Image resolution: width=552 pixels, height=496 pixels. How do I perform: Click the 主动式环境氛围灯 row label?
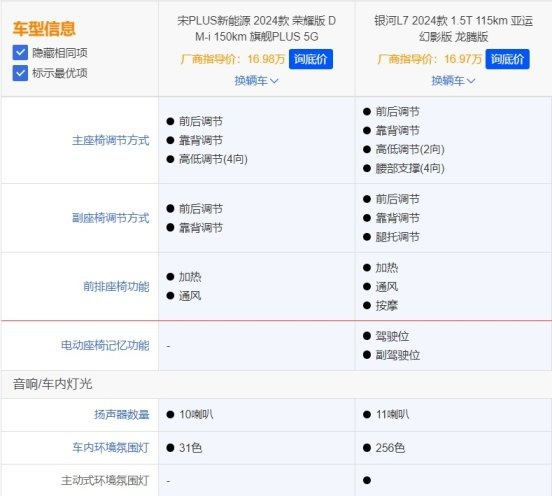click(x=105, y=481)
